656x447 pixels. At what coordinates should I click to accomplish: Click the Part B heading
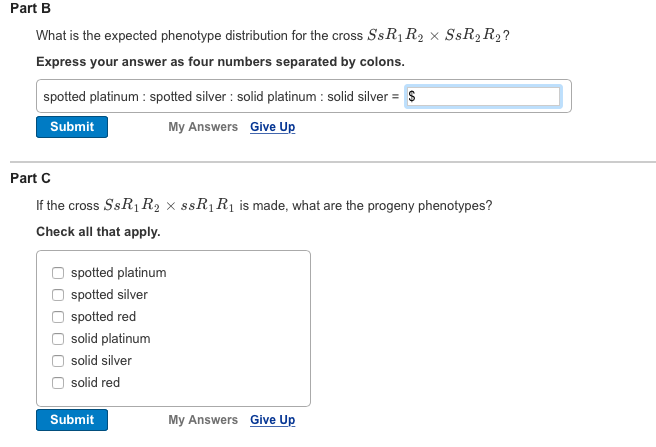pyautogui.click(x=30, y=8)
